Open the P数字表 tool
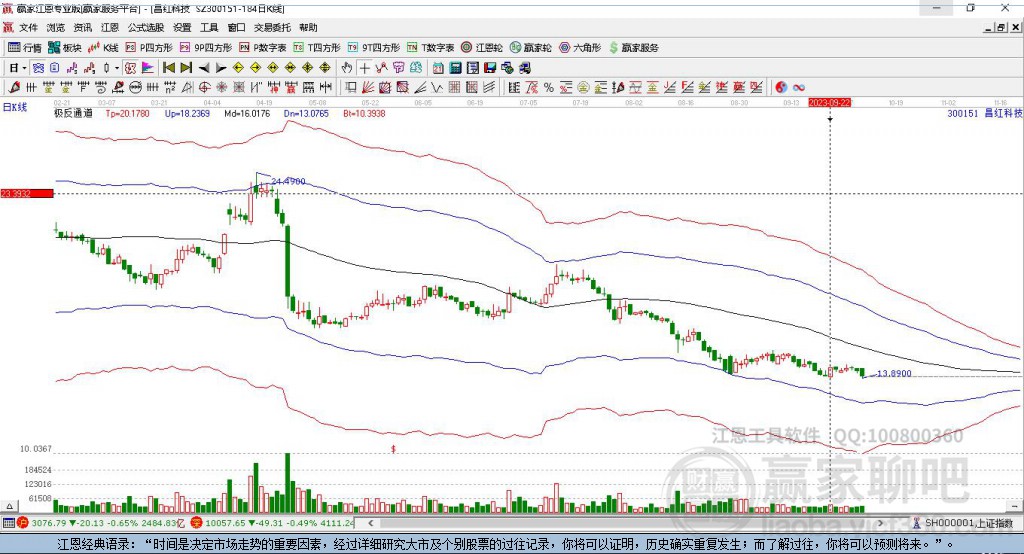The width and height of the screenshot is (1024, 554). coord(263,48)
